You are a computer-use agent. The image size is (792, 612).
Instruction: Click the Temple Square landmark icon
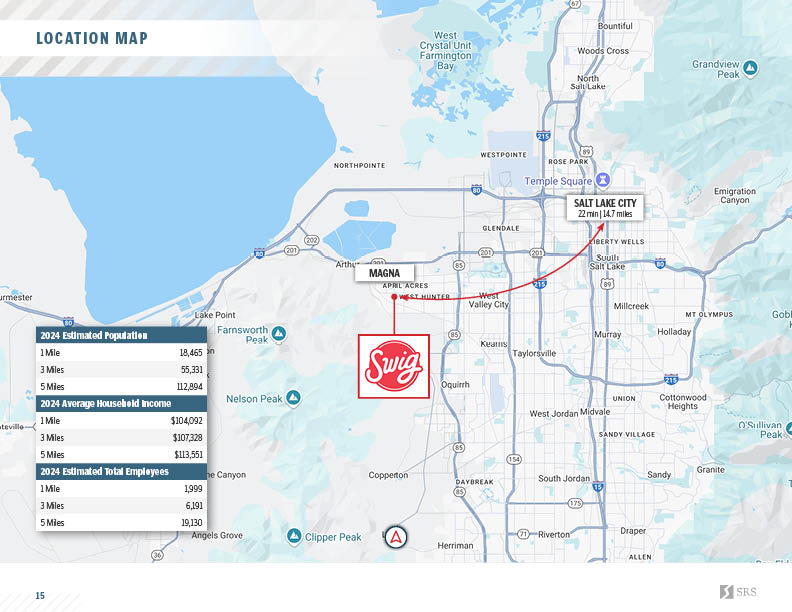coord(603,180)
